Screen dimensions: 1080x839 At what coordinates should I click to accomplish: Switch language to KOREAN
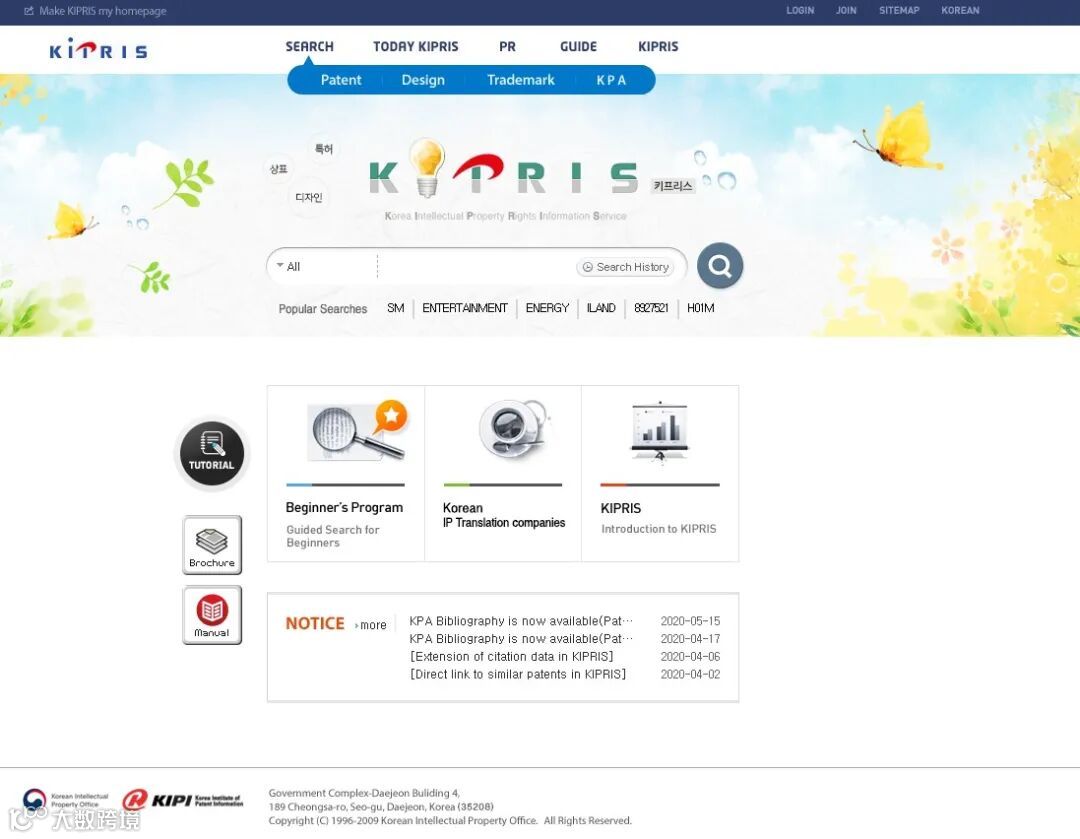coord(960,10)
